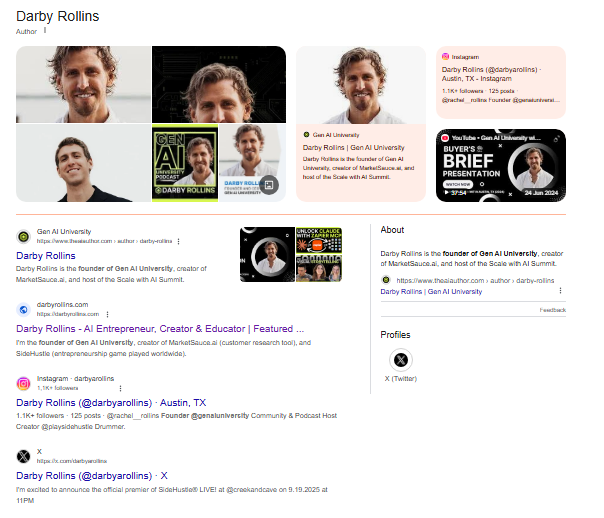Open three-dot menu for darbyrollins.com result
The width and height of the screenshot is (604, 518).
[x=107, y=315]
